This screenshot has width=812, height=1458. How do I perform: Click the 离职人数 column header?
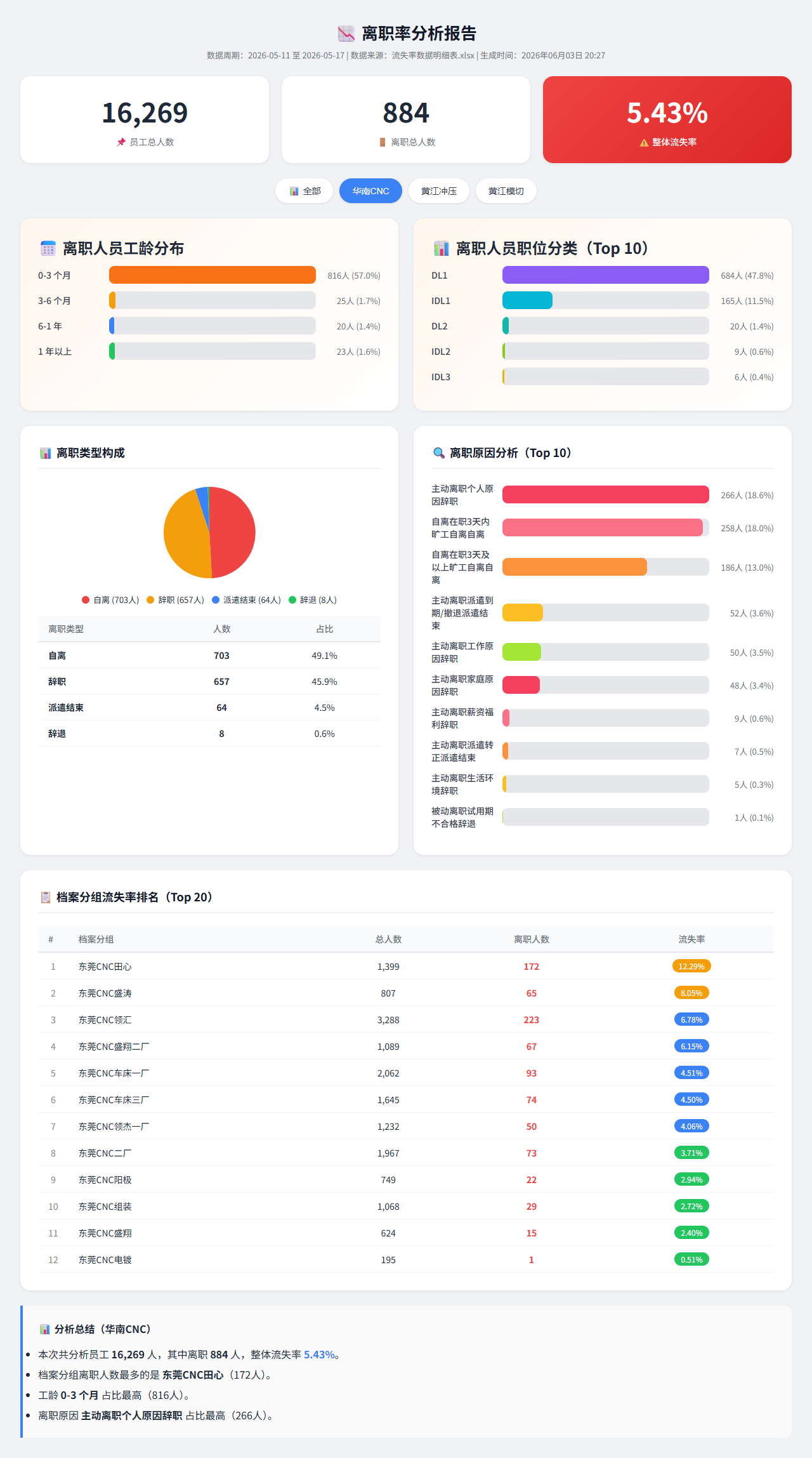532,939
